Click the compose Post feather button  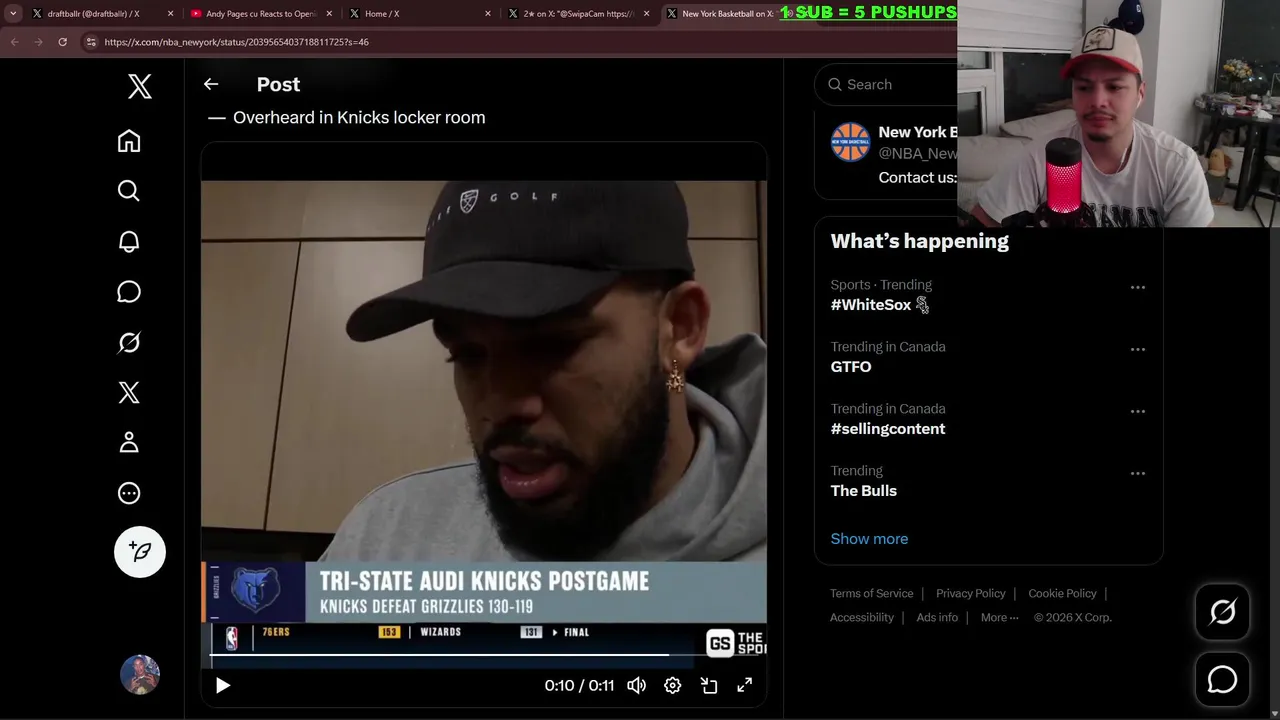click(x=140, y=551)
